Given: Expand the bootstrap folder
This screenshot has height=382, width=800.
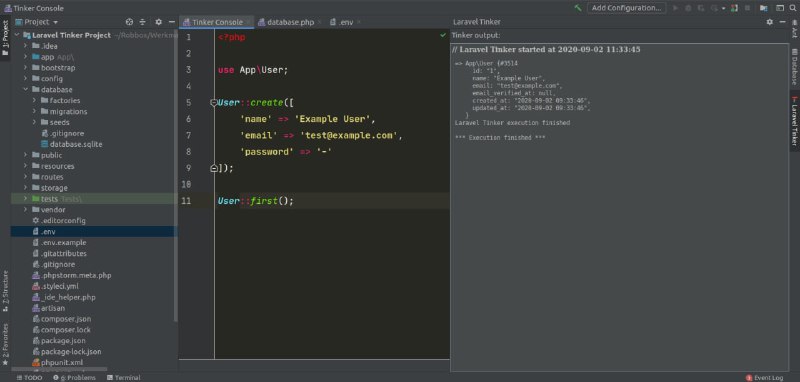Looking at the screenshot, I should pyautogui.click(x=26, y=68).
